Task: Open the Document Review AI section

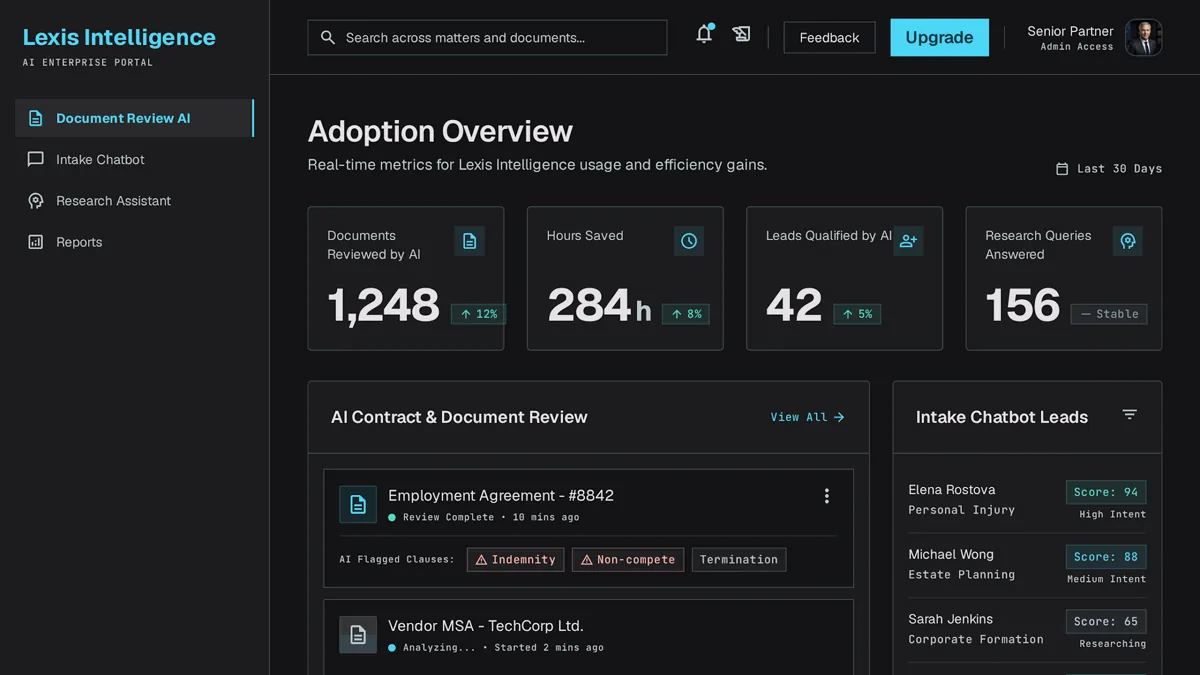Action: [134, 118]
